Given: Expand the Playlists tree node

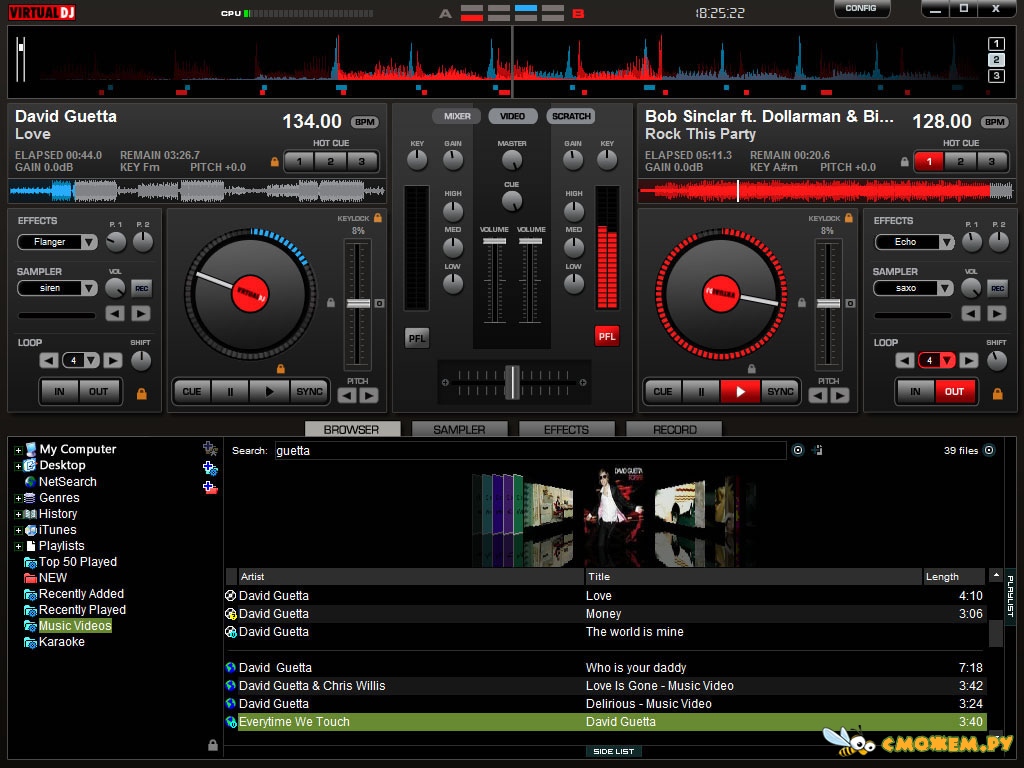Looking at the screenshot, I should [18, 547].
